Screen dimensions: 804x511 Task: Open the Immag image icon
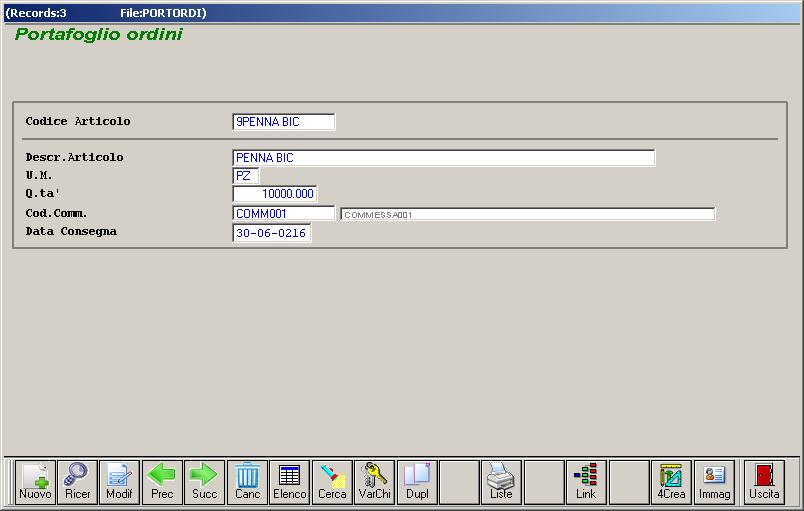714,482
